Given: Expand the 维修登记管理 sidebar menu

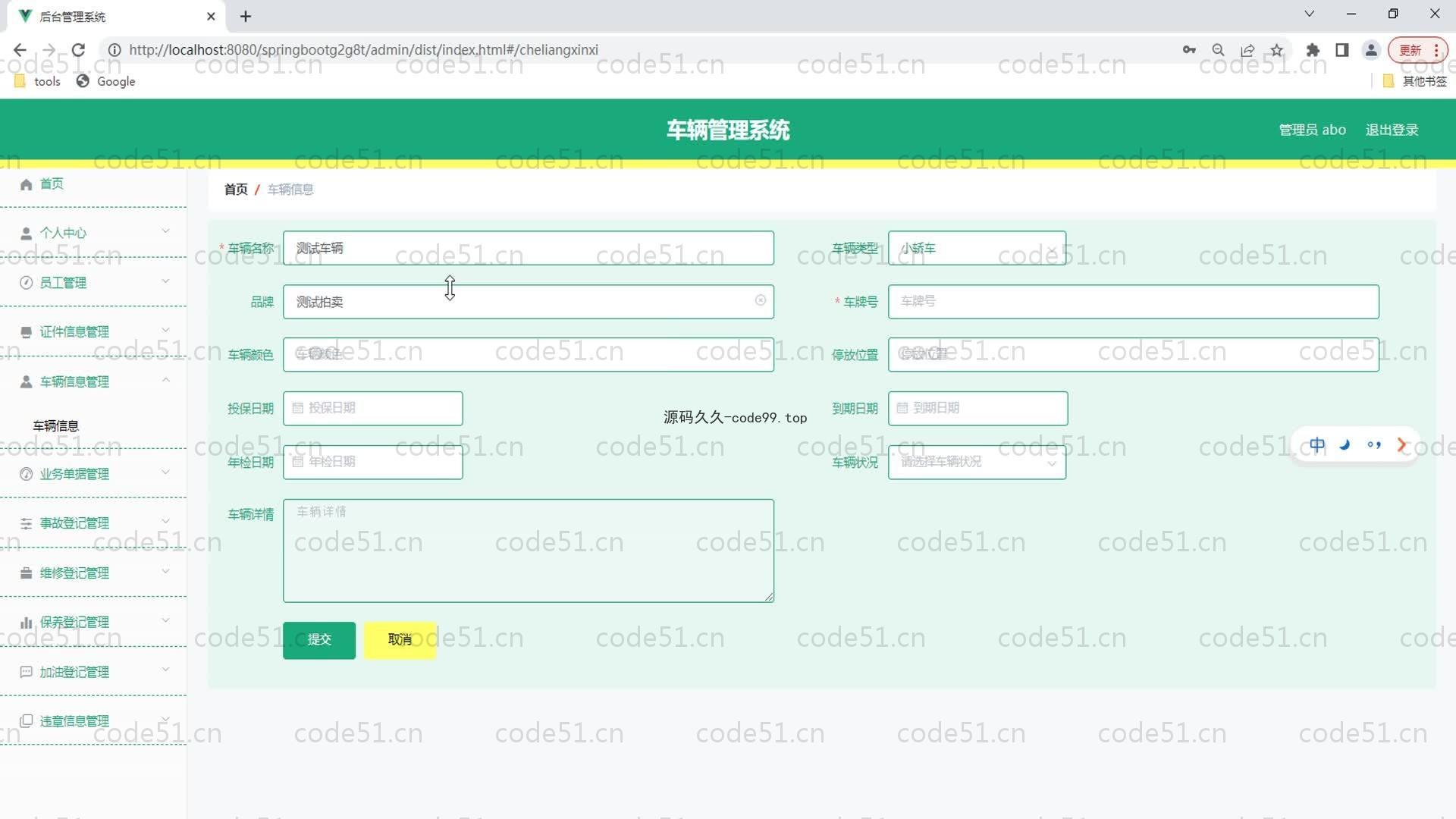Looking at the screenshot, I should pos(165,571).
